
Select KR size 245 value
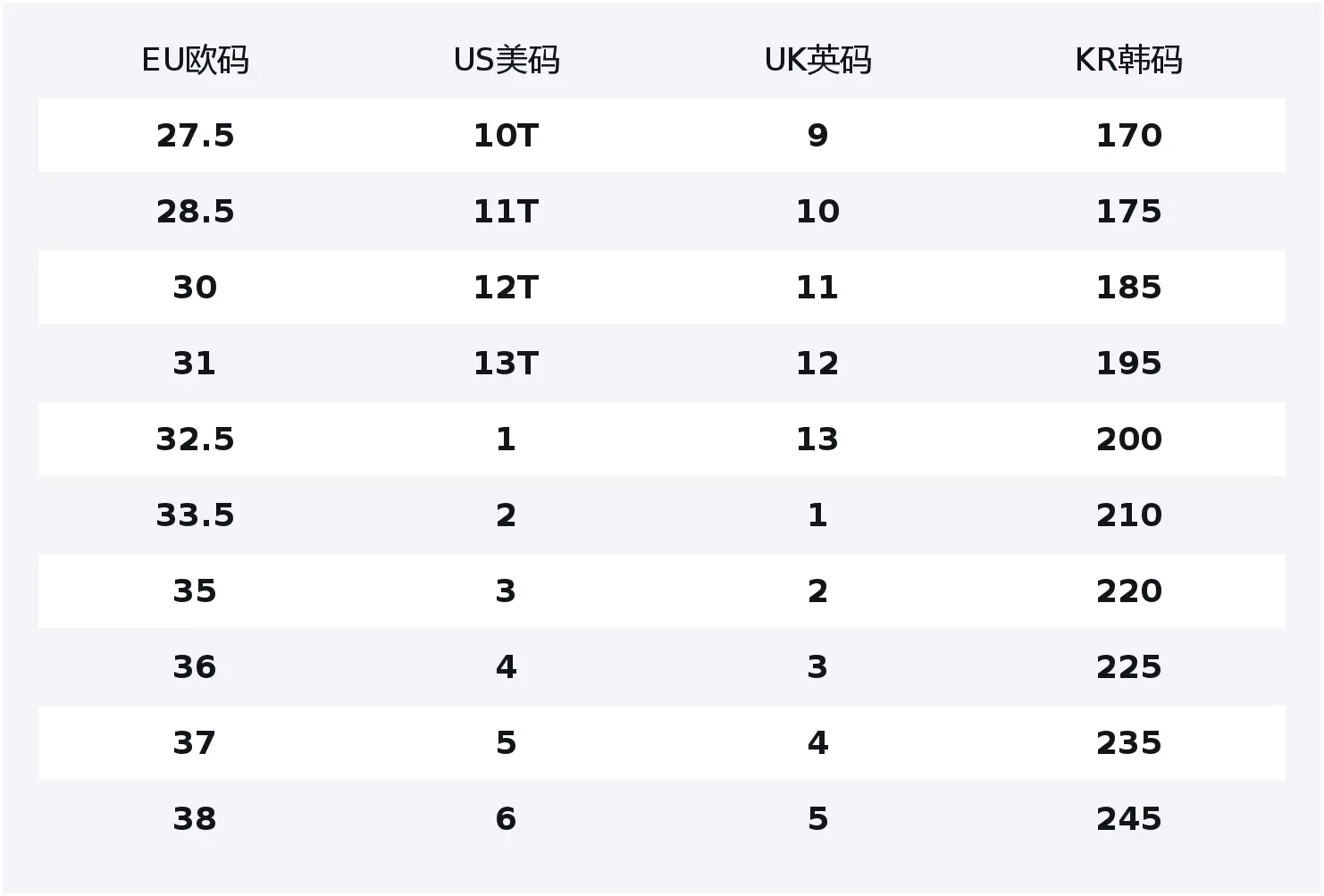pos(1128,819)
